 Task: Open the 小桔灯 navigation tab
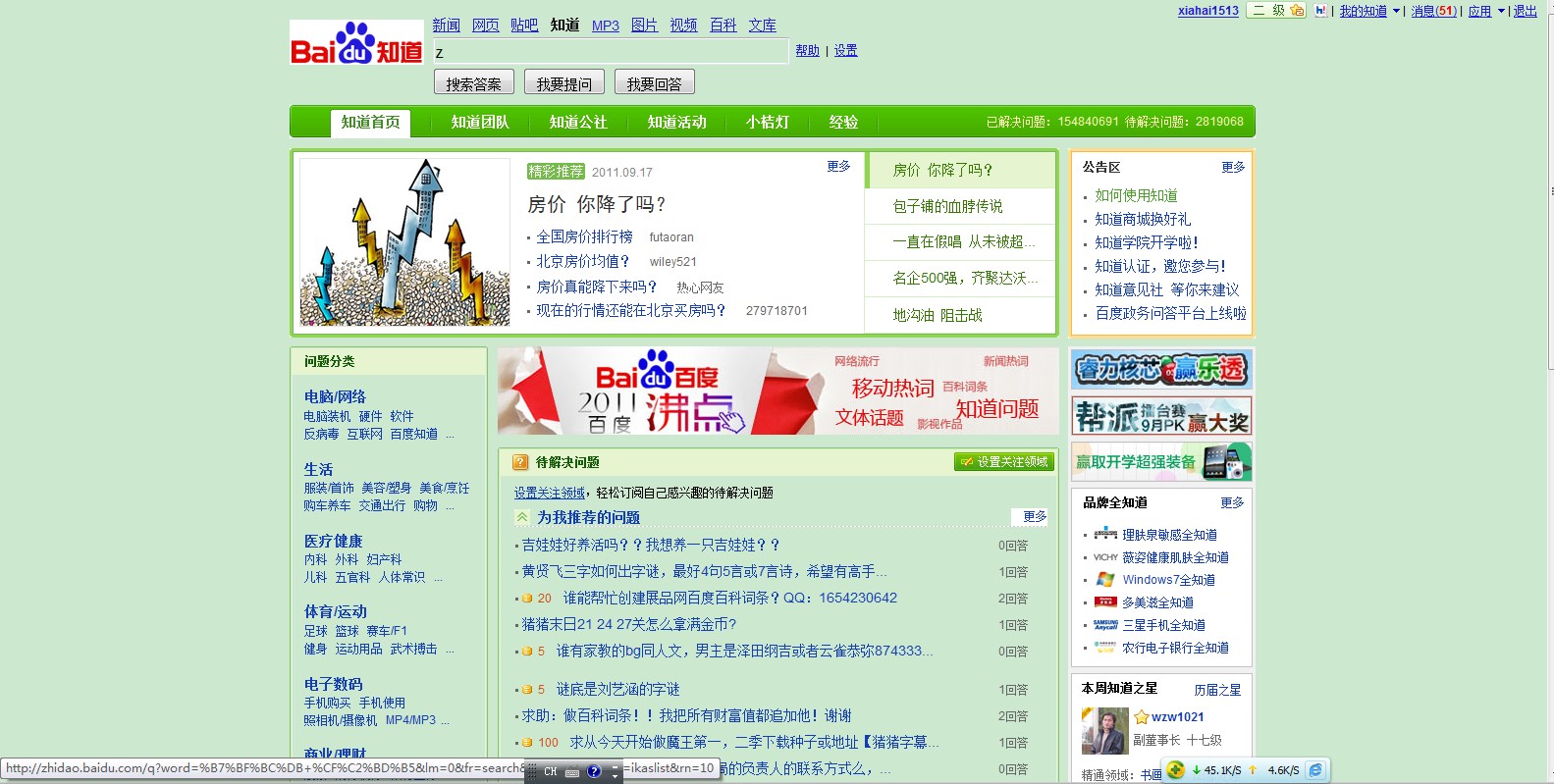[768, 122]
